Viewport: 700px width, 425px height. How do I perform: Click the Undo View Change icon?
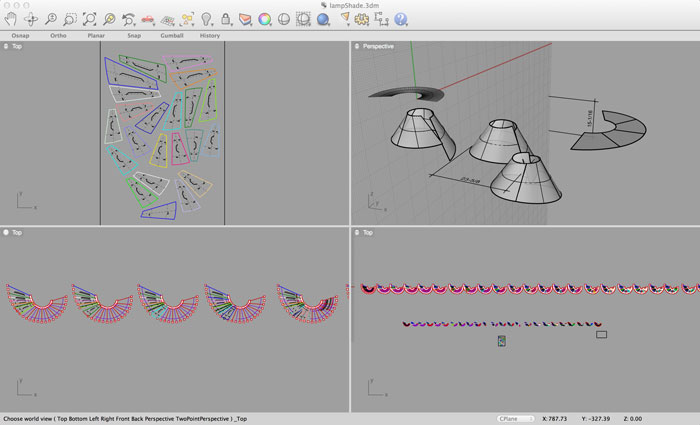tap(129, 19)
